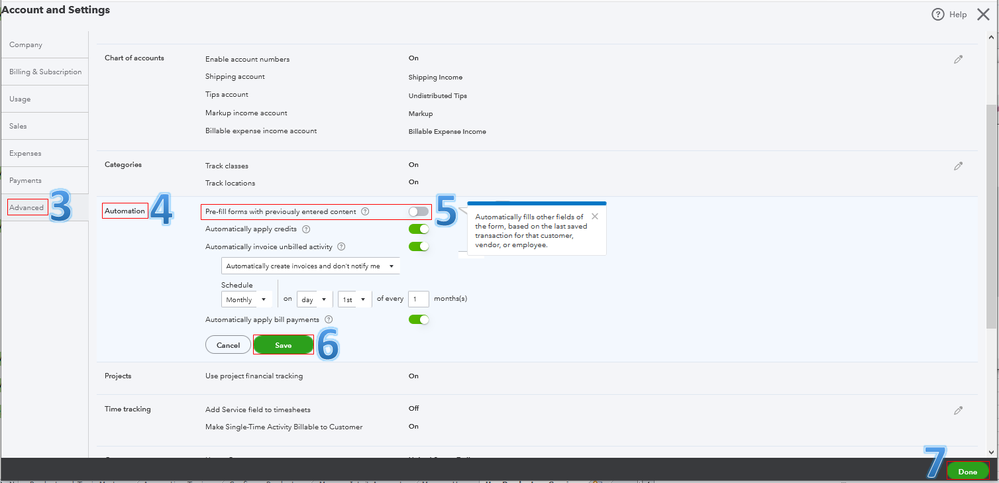The image size is (999, 483).
Task: Edit the Chart of accounts section with the pencil
Action: [x=958, y=59]
